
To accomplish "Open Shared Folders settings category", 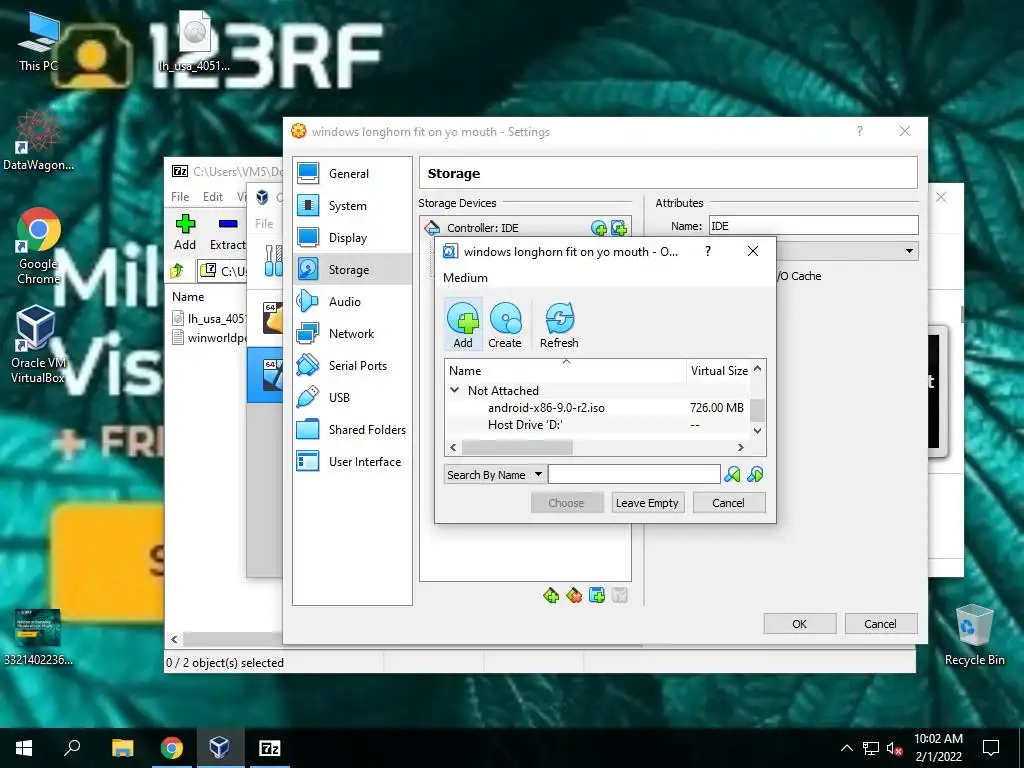I will point(352,430).
